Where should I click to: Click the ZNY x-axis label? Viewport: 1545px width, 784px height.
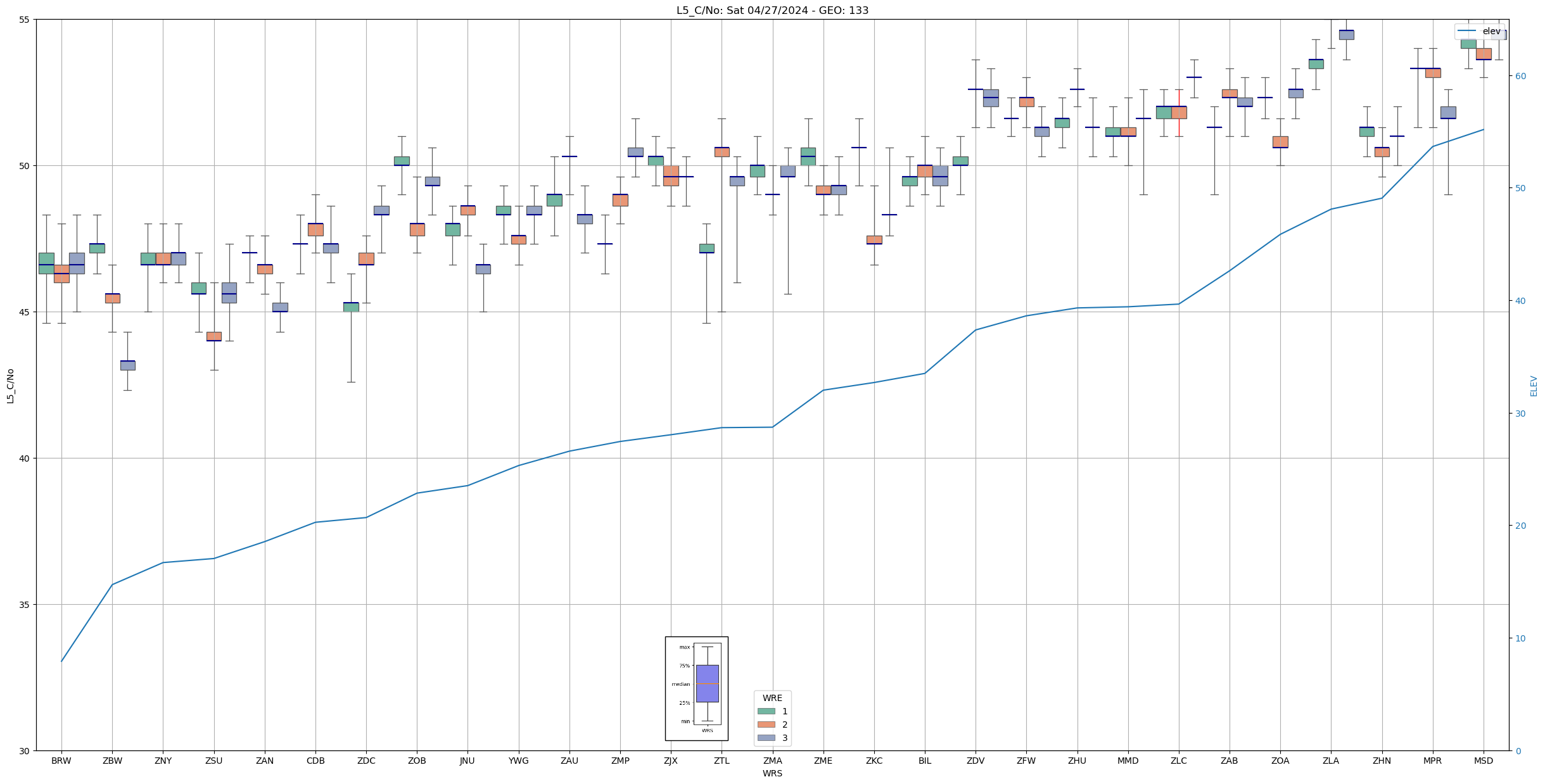163,761
